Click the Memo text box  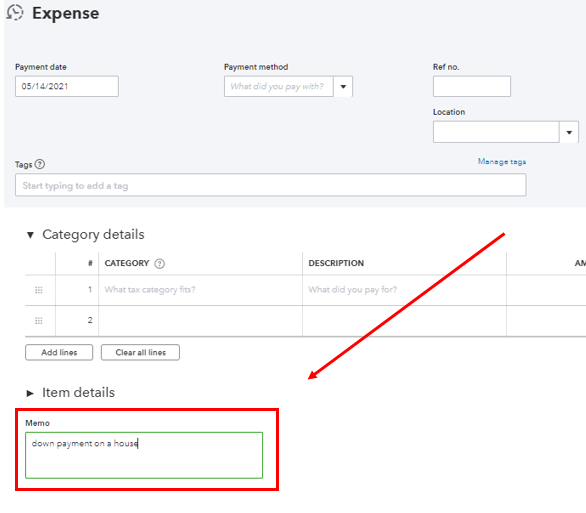coord(144,455)
